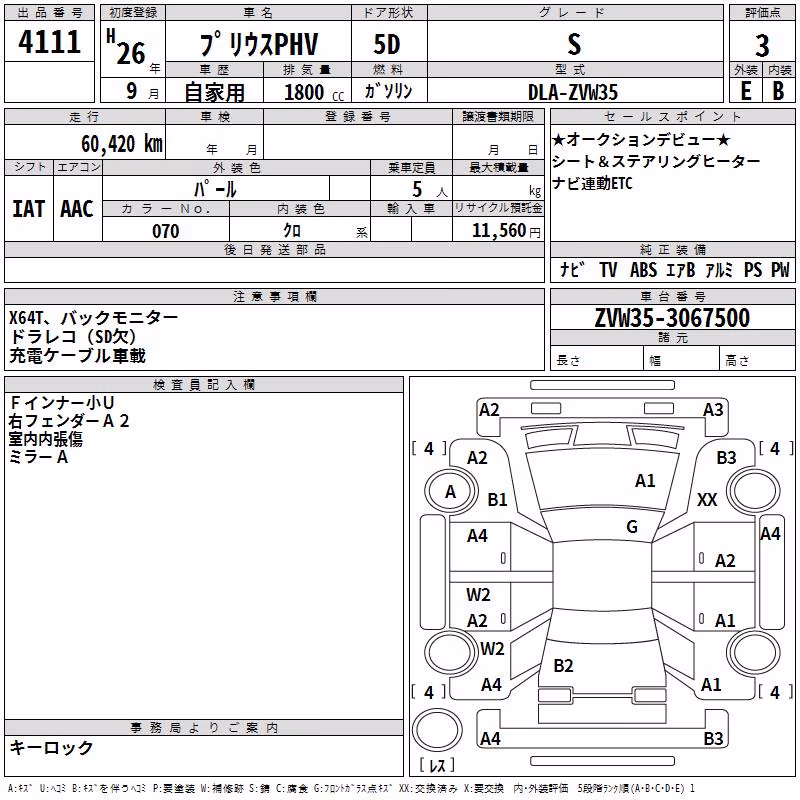Select the A1 mark on the hood
Screen dimensions: 800x800
coord(645,481)
